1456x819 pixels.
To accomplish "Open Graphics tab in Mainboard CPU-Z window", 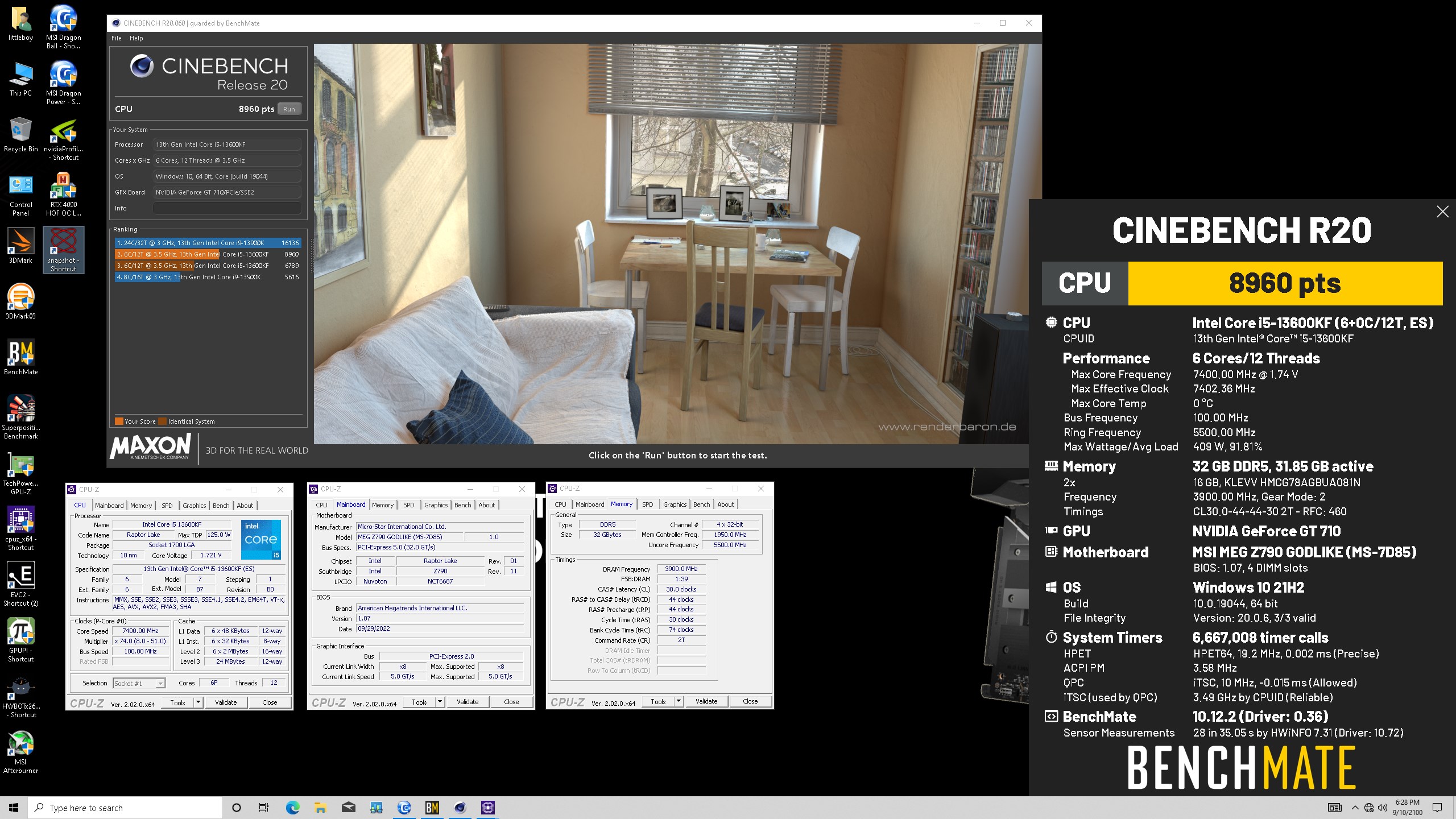I will point(436,504).
